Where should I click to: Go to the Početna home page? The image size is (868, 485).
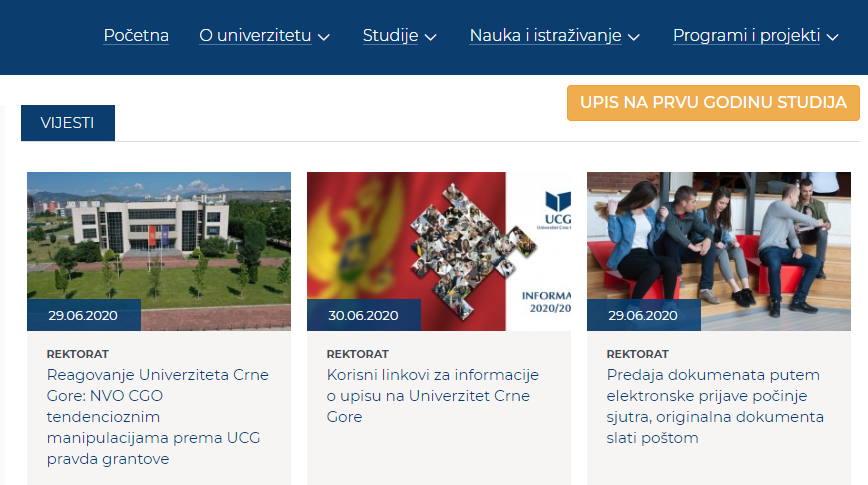pyautogui.click(x=136, y=35)
